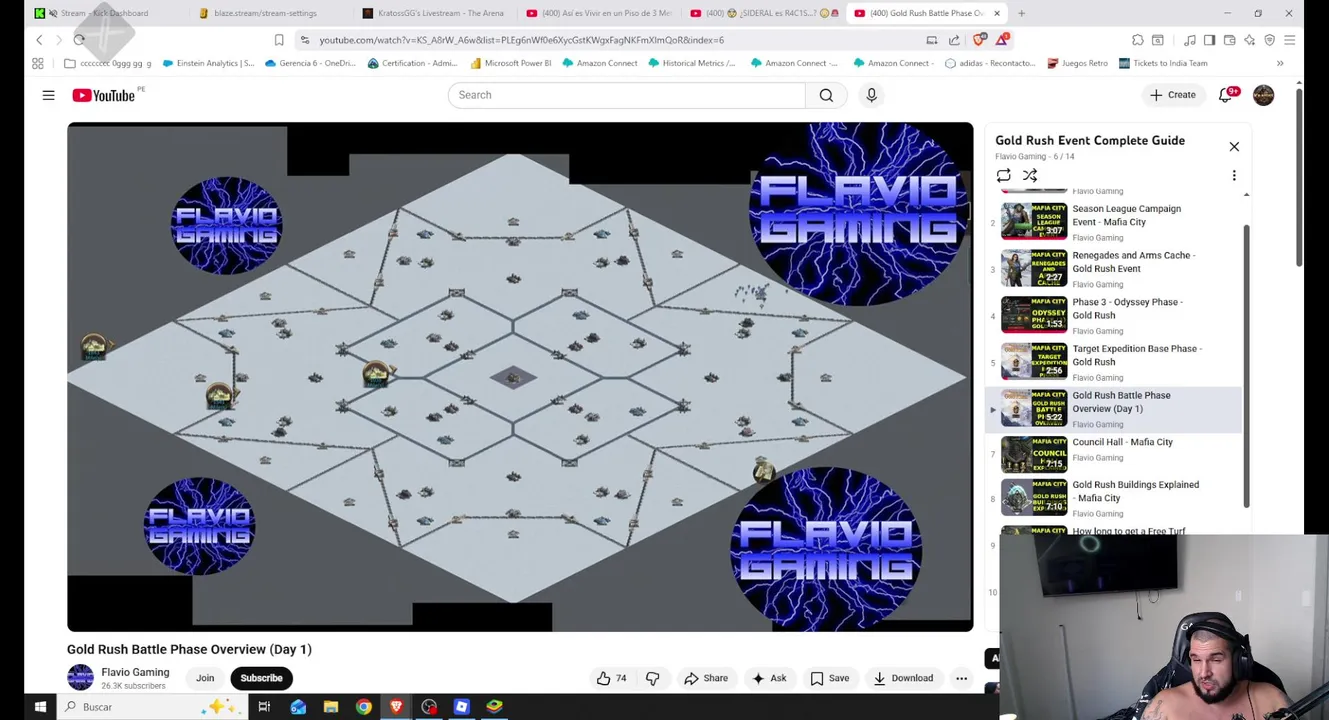Image resolution: width=1329 pixels, height=720 pixels.
Task: Open Flavio Gaming channel name link
Action: [135, 672]
